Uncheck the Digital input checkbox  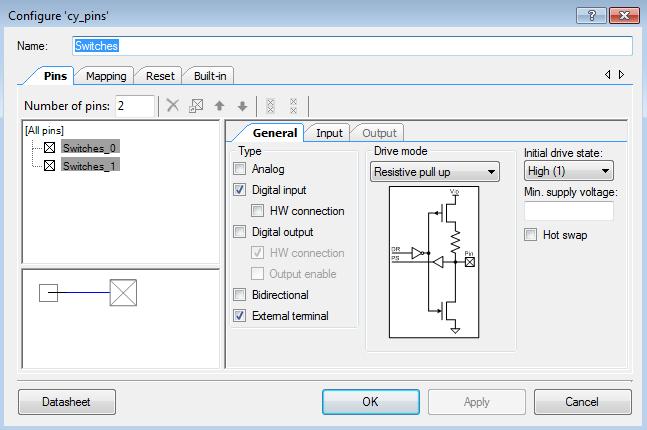[x=239, y=189]
